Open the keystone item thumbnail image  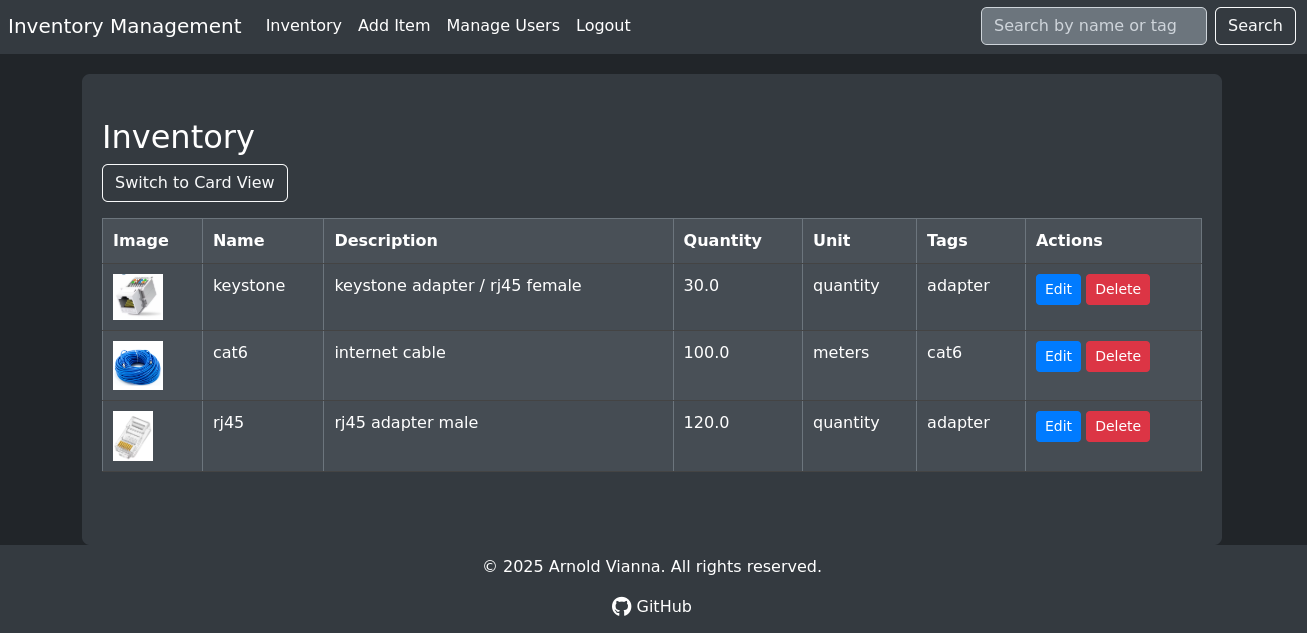[137, 296]
